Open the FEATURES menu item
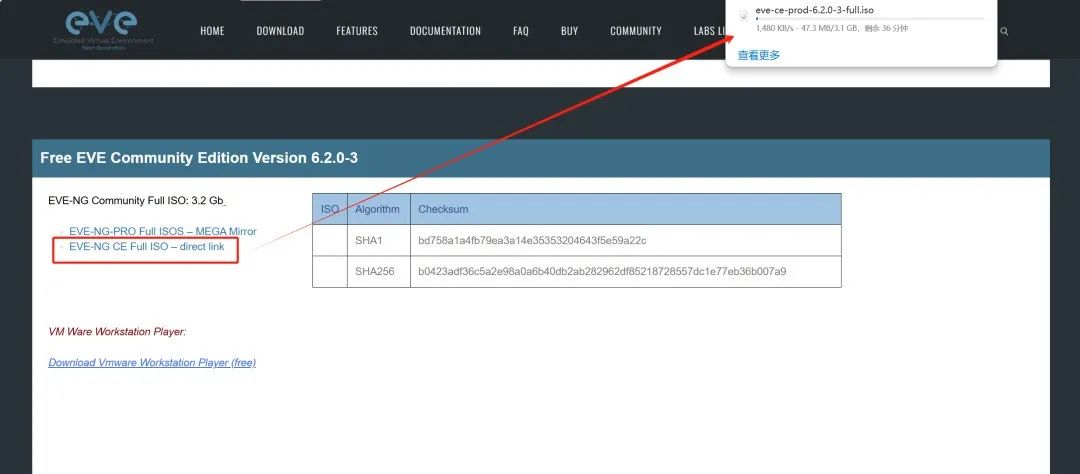This screenshot has width=1080, height=474. tap(357, 31)
